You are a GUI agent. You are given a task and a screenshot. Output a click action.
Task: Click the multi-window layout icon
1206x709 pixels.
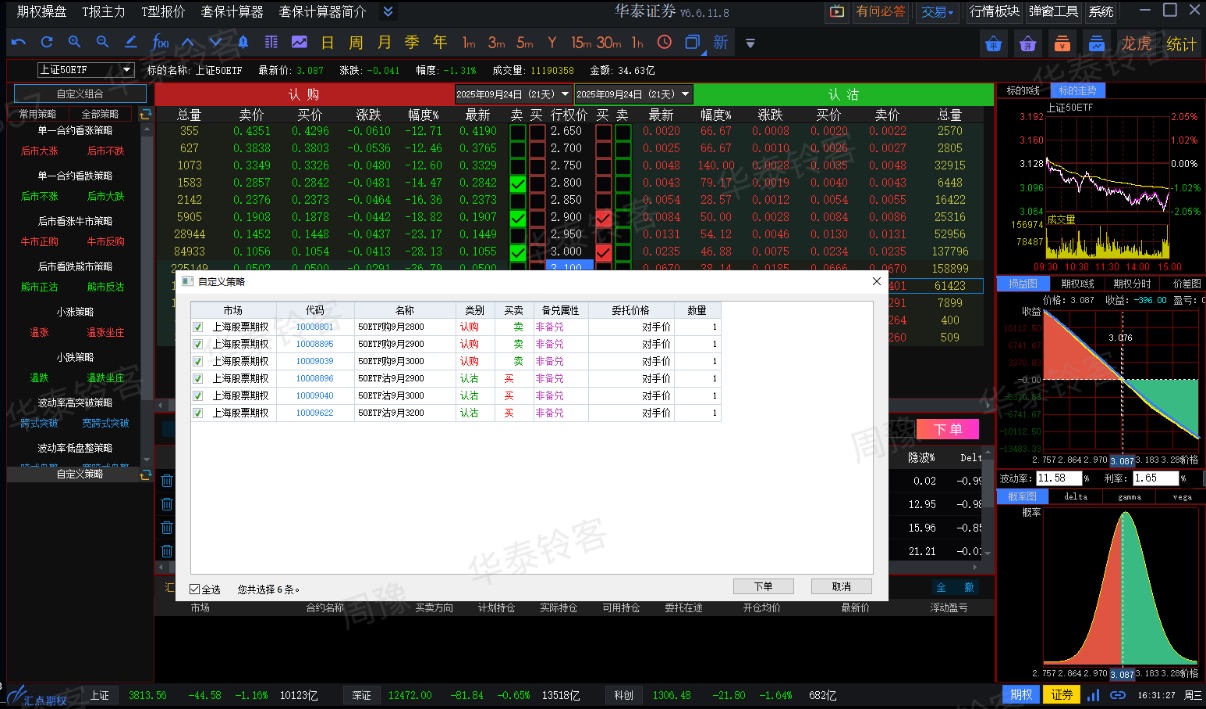(x=692, y=43)
